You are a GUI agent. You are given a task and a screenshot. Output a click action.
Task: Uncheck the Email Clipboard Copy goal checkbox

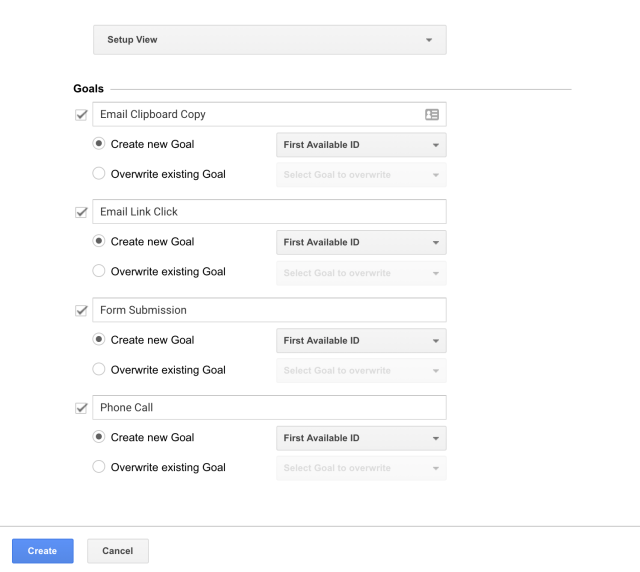pos(81,115)
